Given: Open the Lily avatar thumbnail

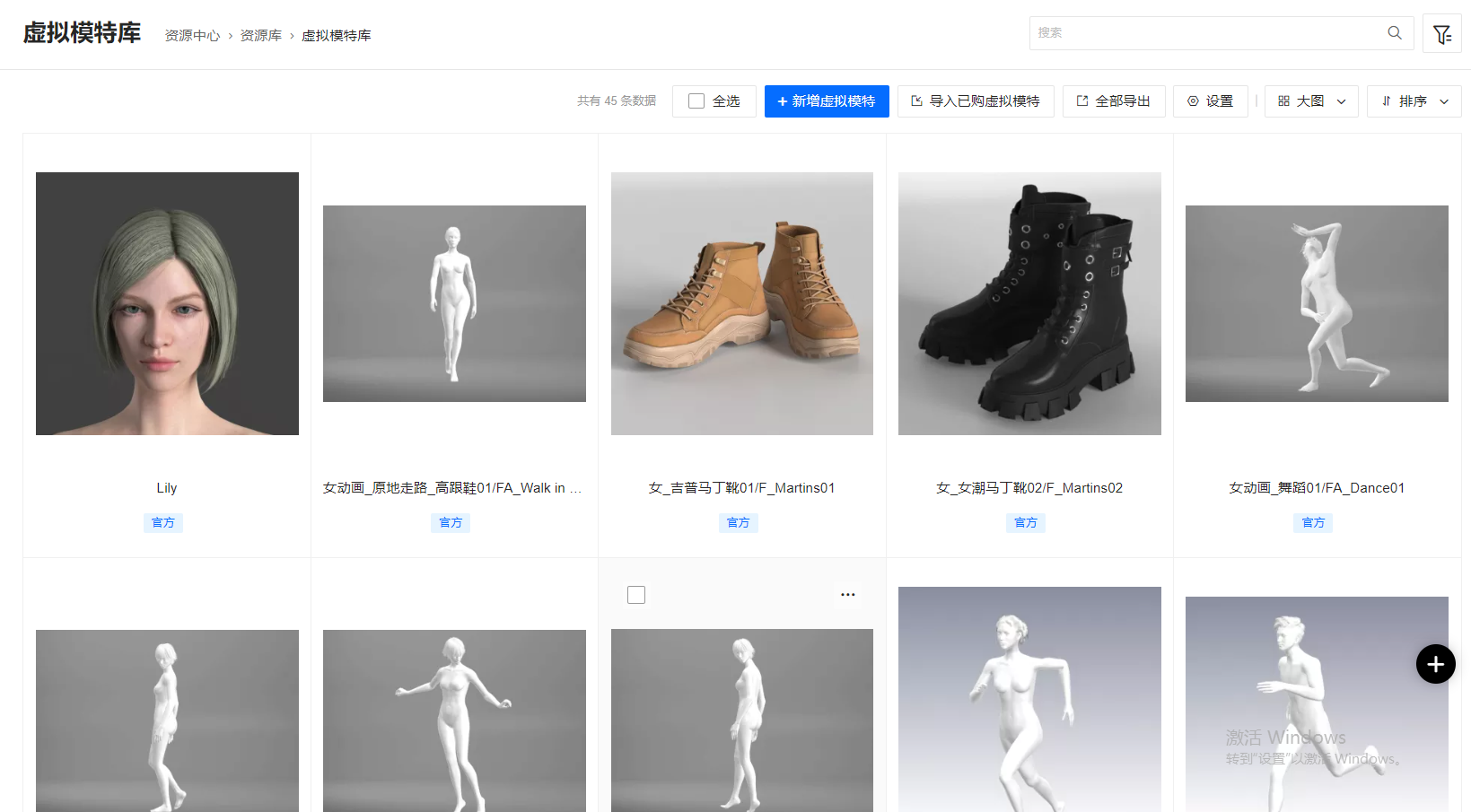Looking at the screenshot, I should tap(167, 303).
